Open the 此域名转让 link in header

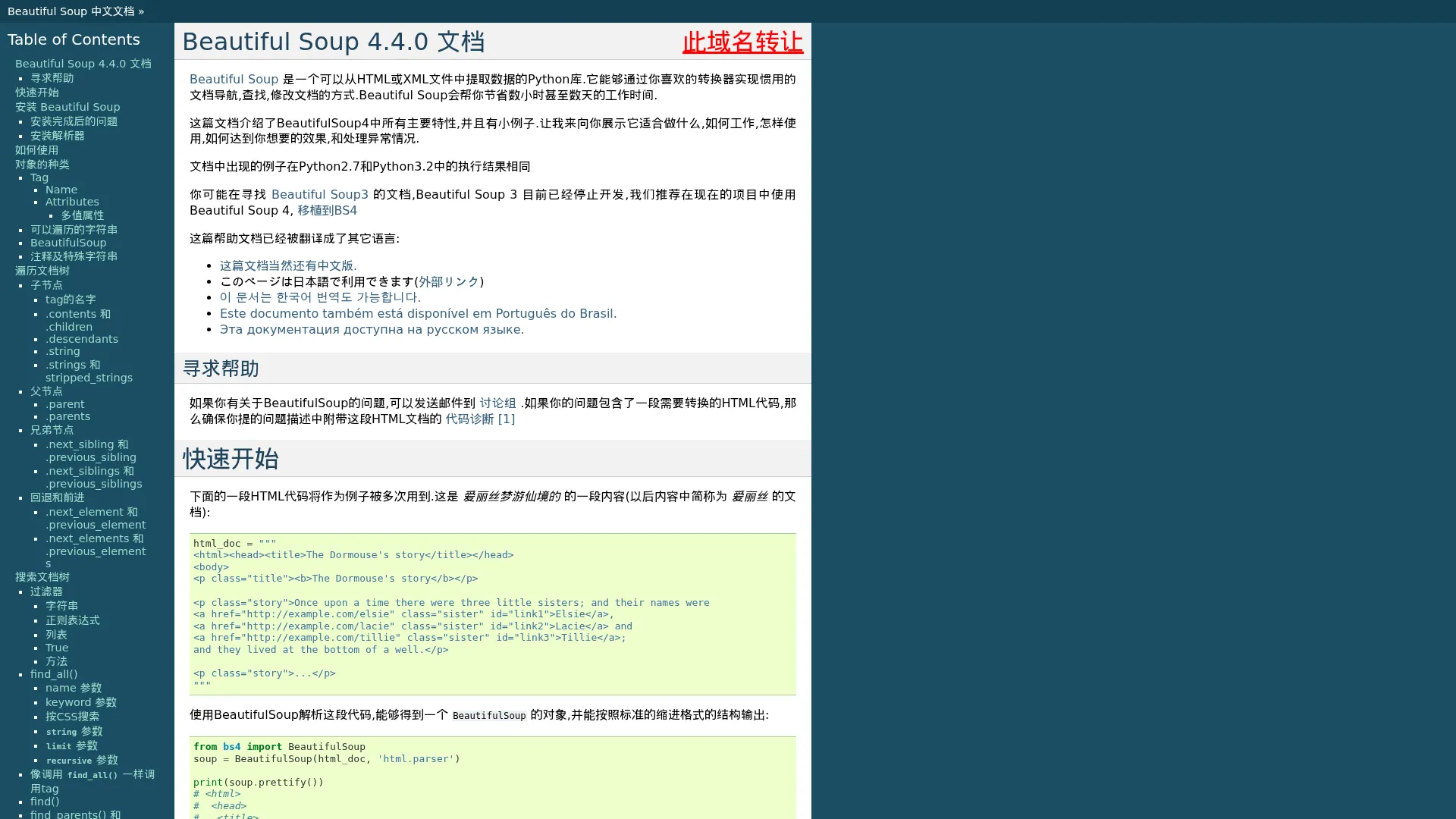tap(742, 42)
